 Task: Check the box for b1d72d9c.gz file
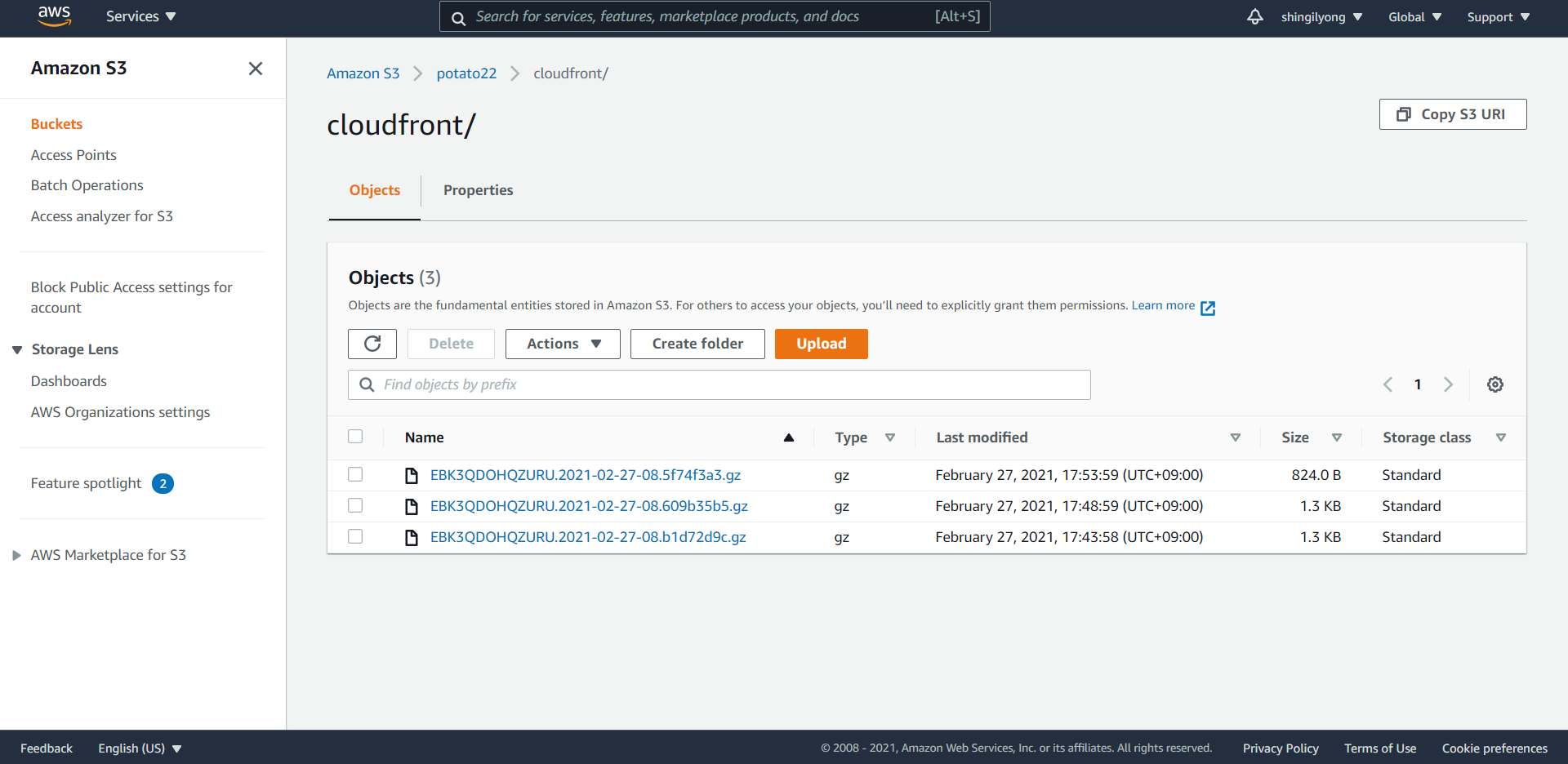(355, 536)
